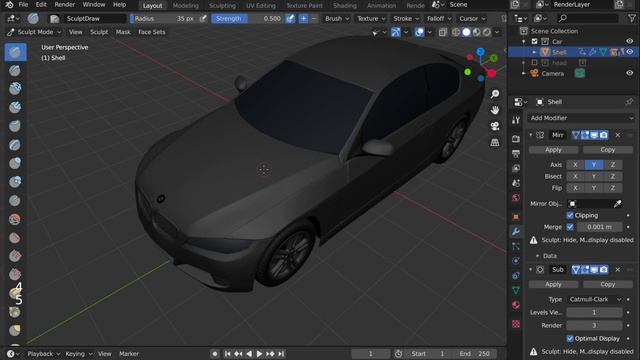Open the Cursor dropdown in header
Screen dimensions: 640x360
coord(472,18)
